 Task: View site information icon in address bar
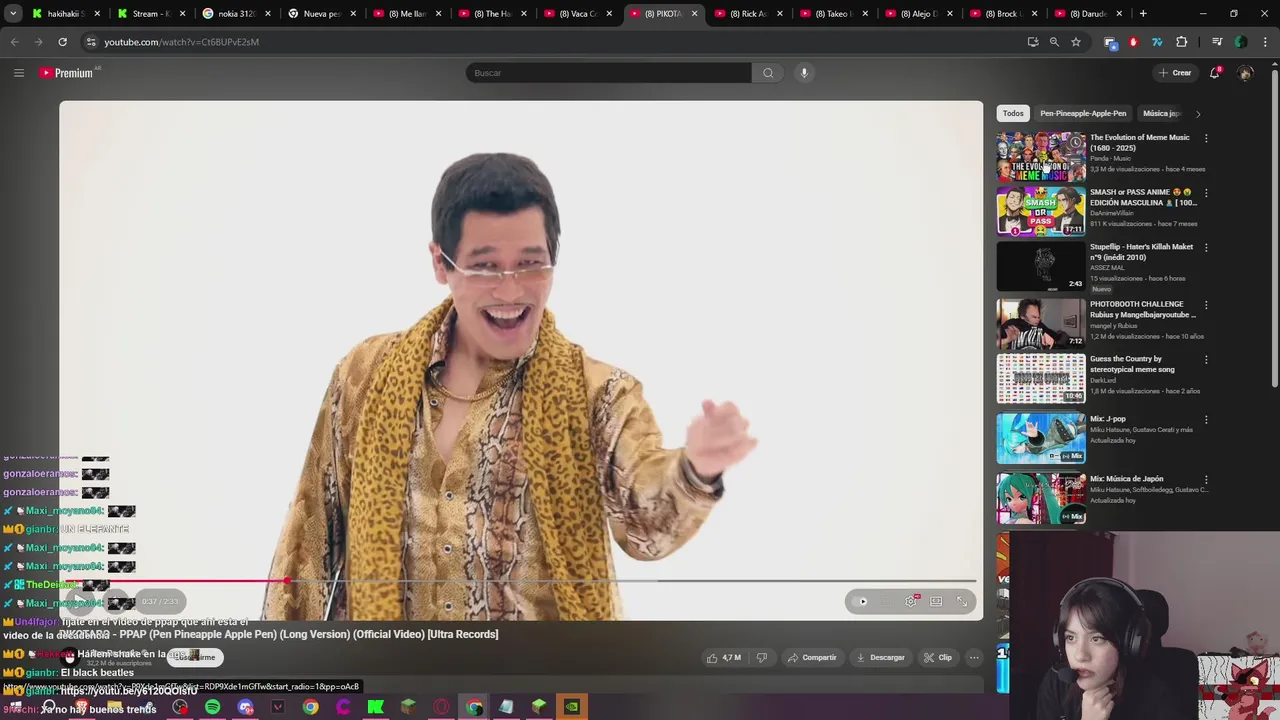pos(91,42)
